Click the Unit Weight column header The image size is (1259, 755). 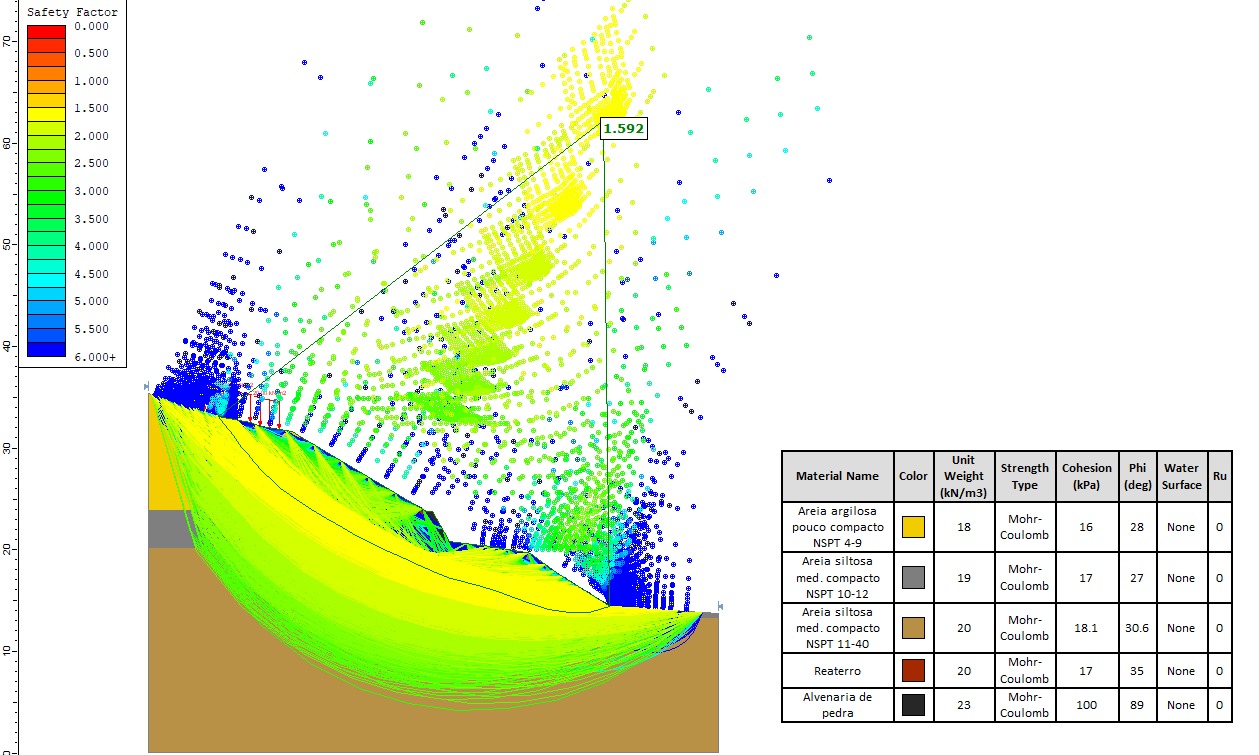coord(963,476)
